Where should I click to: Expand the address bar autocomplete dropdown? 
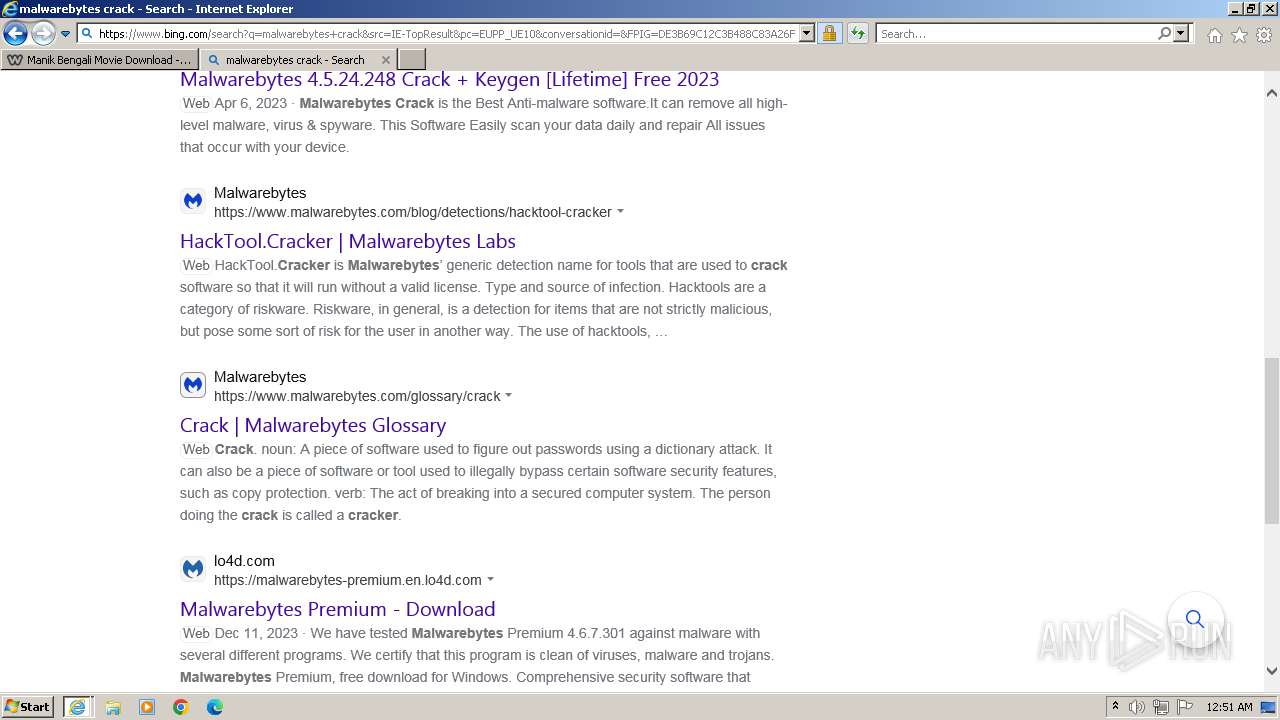[x=807, y=33]
